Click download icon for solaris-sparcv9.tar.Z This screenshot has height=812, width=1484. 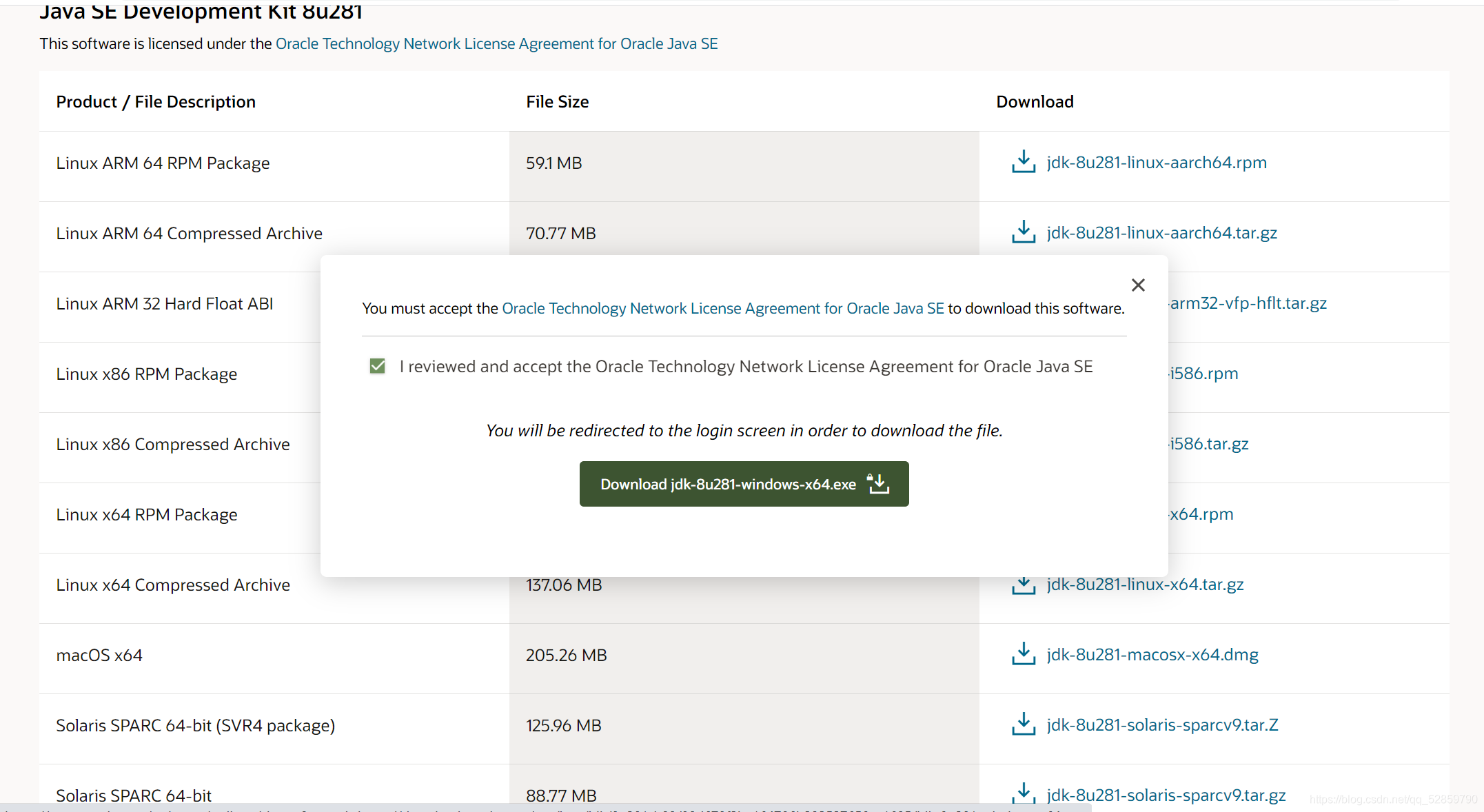pyautogui.click(x=1024, y=724)
